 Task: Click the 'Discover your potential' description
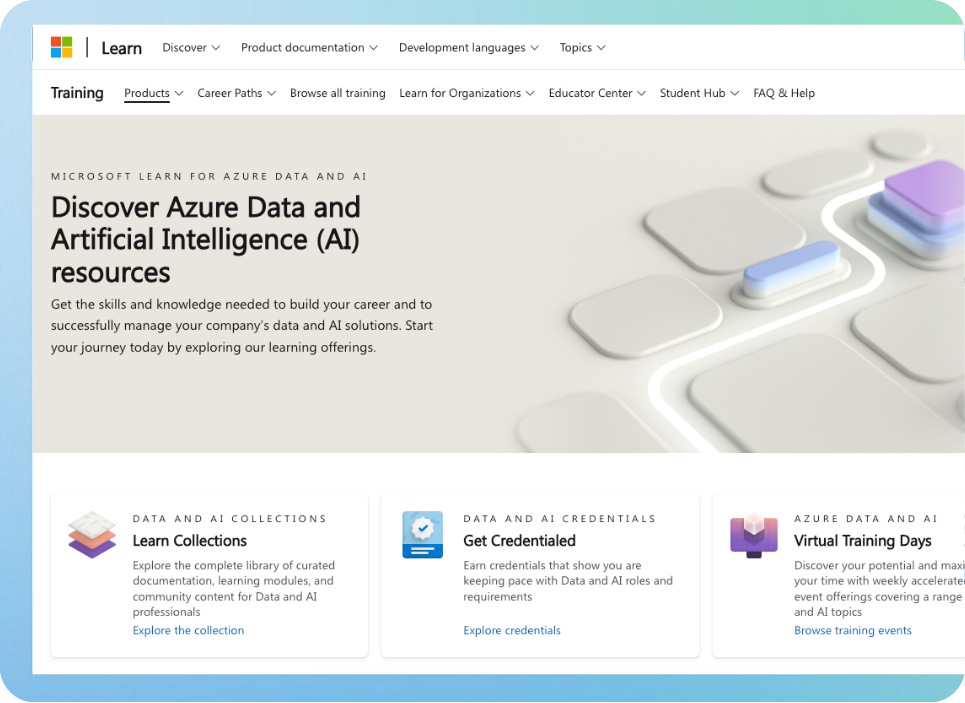[x=879, y=589]
